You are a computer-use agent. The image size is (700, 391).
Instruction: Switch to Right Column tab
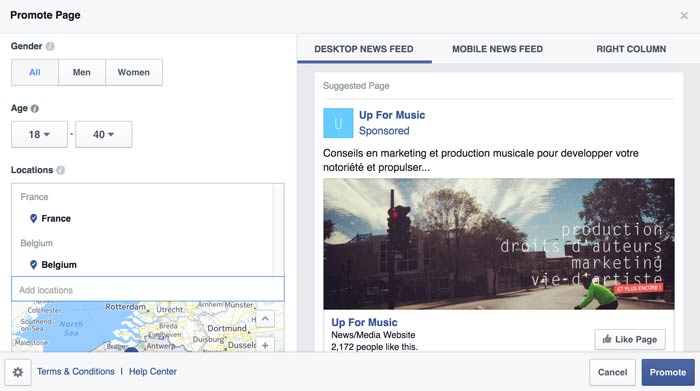631,49
